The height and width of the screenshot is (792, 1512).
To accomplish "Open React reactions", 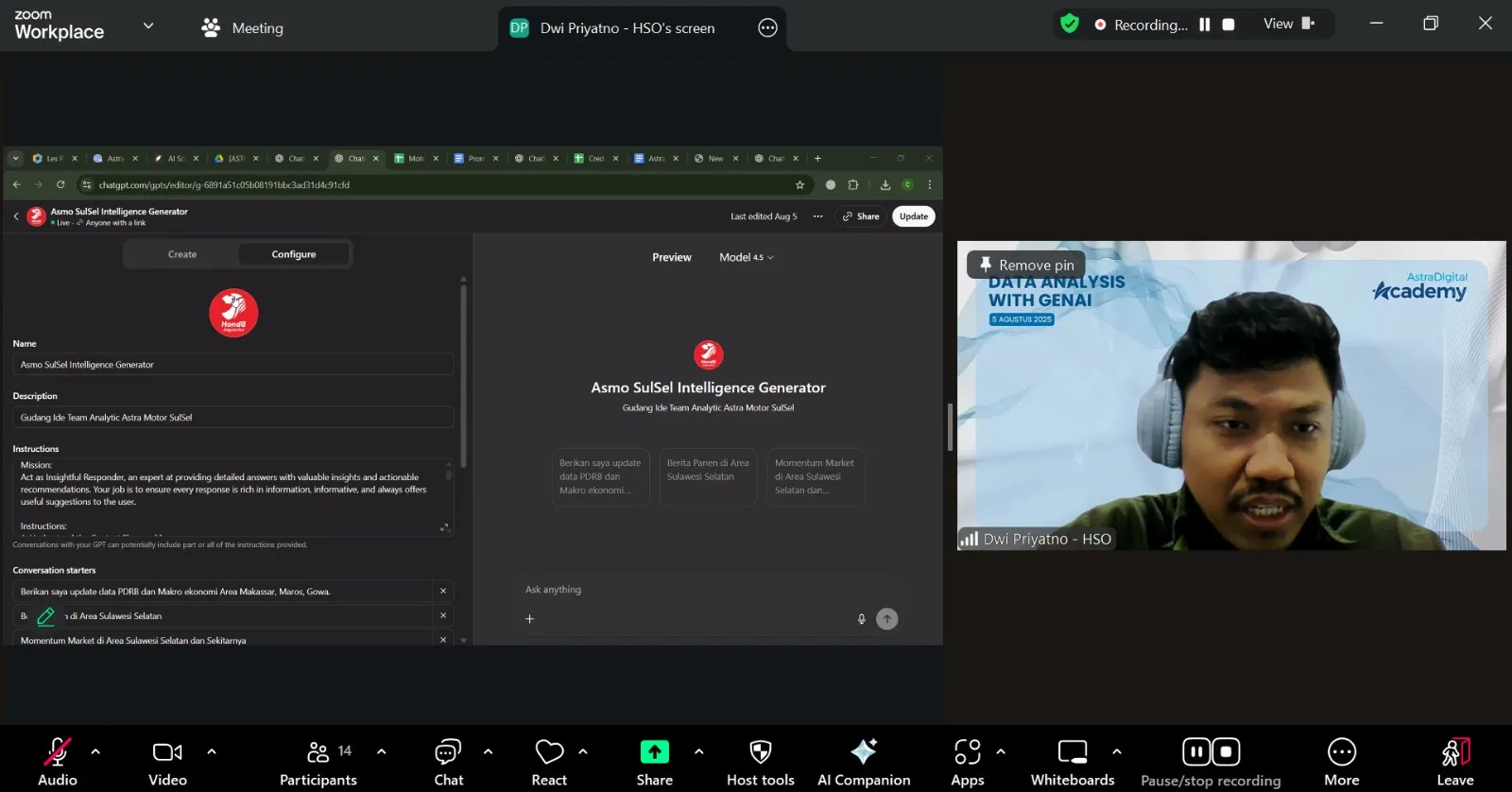I will click(x=549, y=761).
